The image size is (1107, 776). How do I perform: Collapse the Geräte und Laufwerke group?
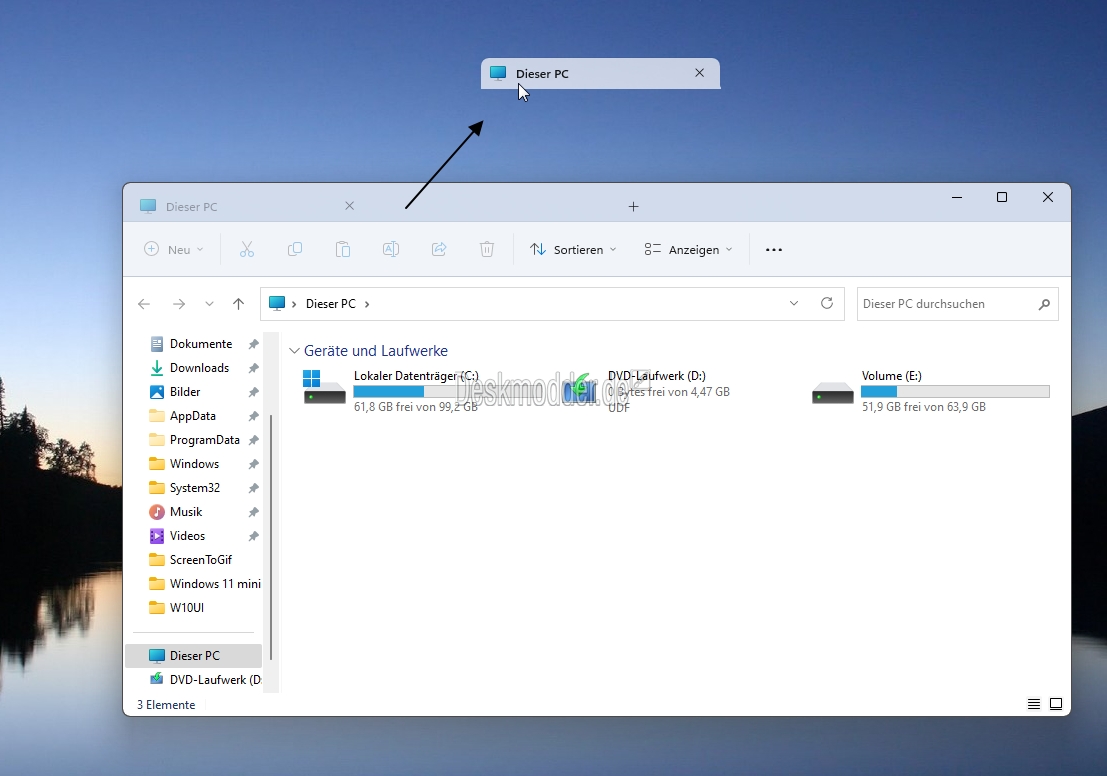tap(294, 351)
